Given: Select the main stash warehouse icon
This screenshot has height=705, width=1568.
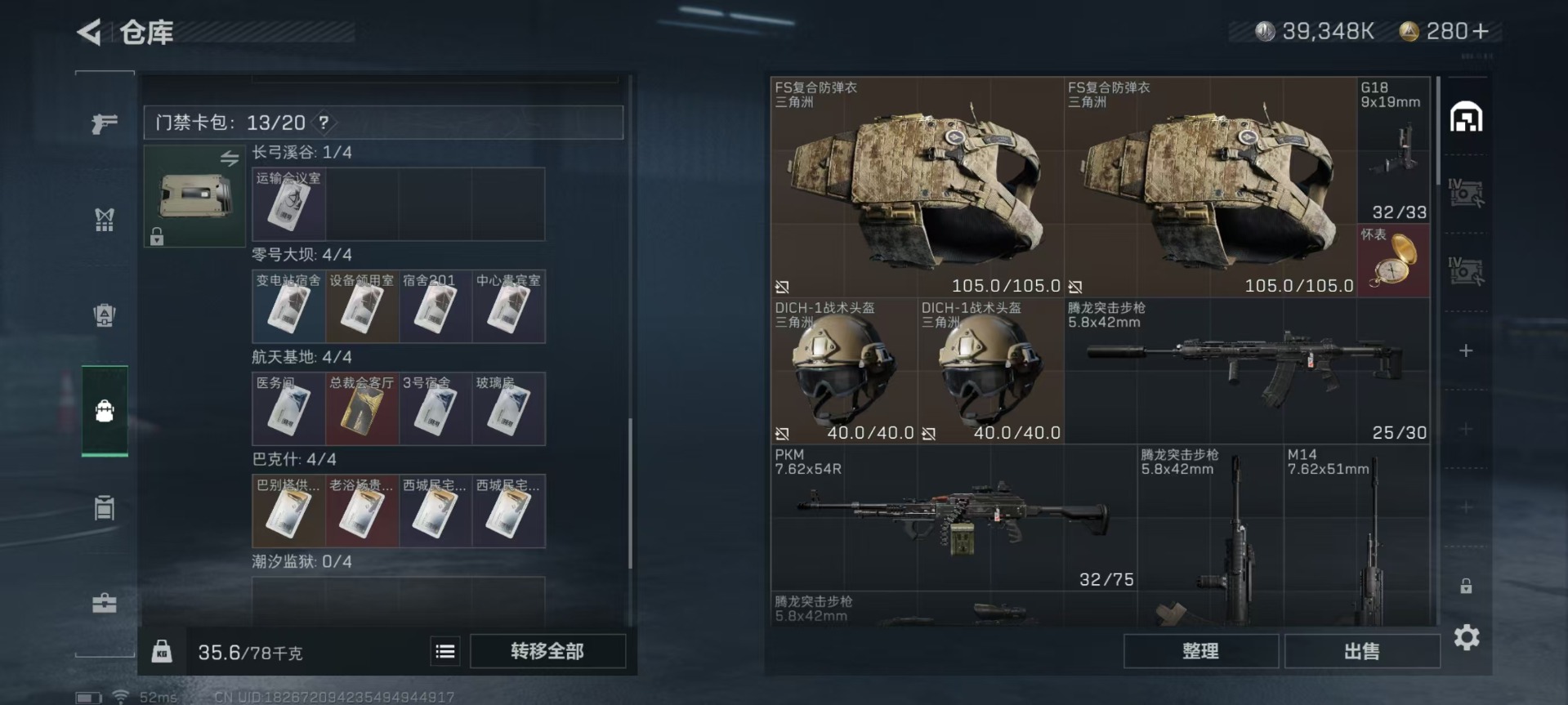Looking at the screenshot, I should 1466,118.
